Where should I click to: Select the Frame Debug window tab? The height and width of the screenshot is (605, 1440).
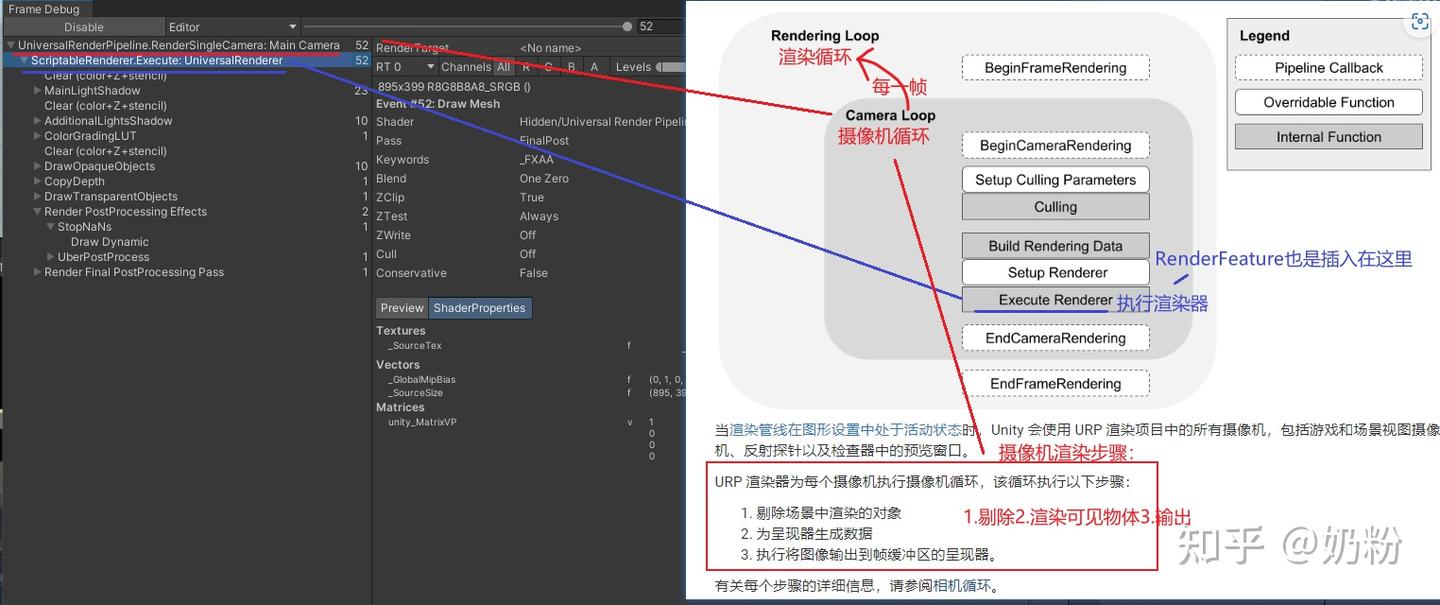click(x=42, y=8)
